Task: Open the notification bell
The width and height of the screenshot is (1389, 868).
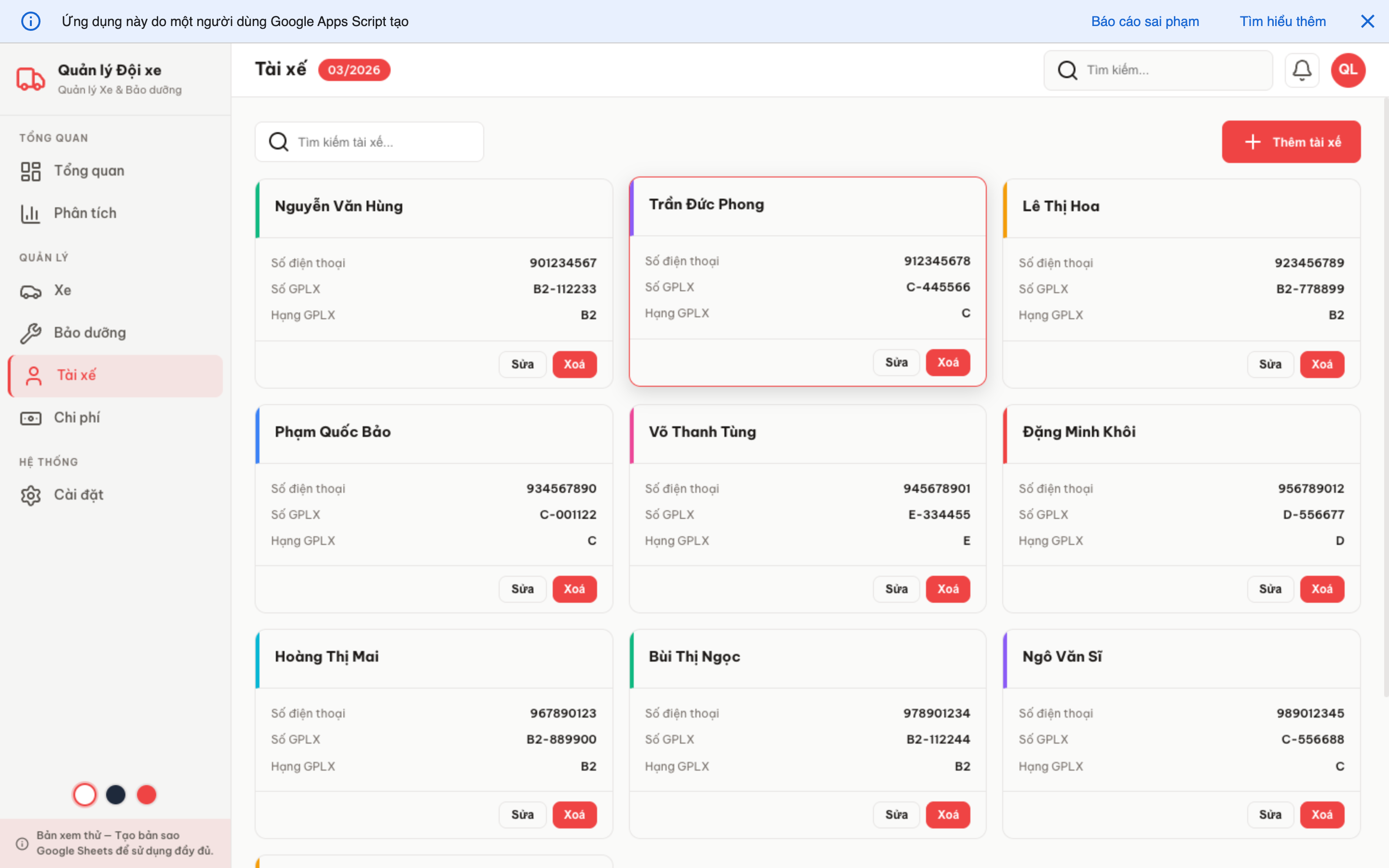Action: tap(1302, 70)
